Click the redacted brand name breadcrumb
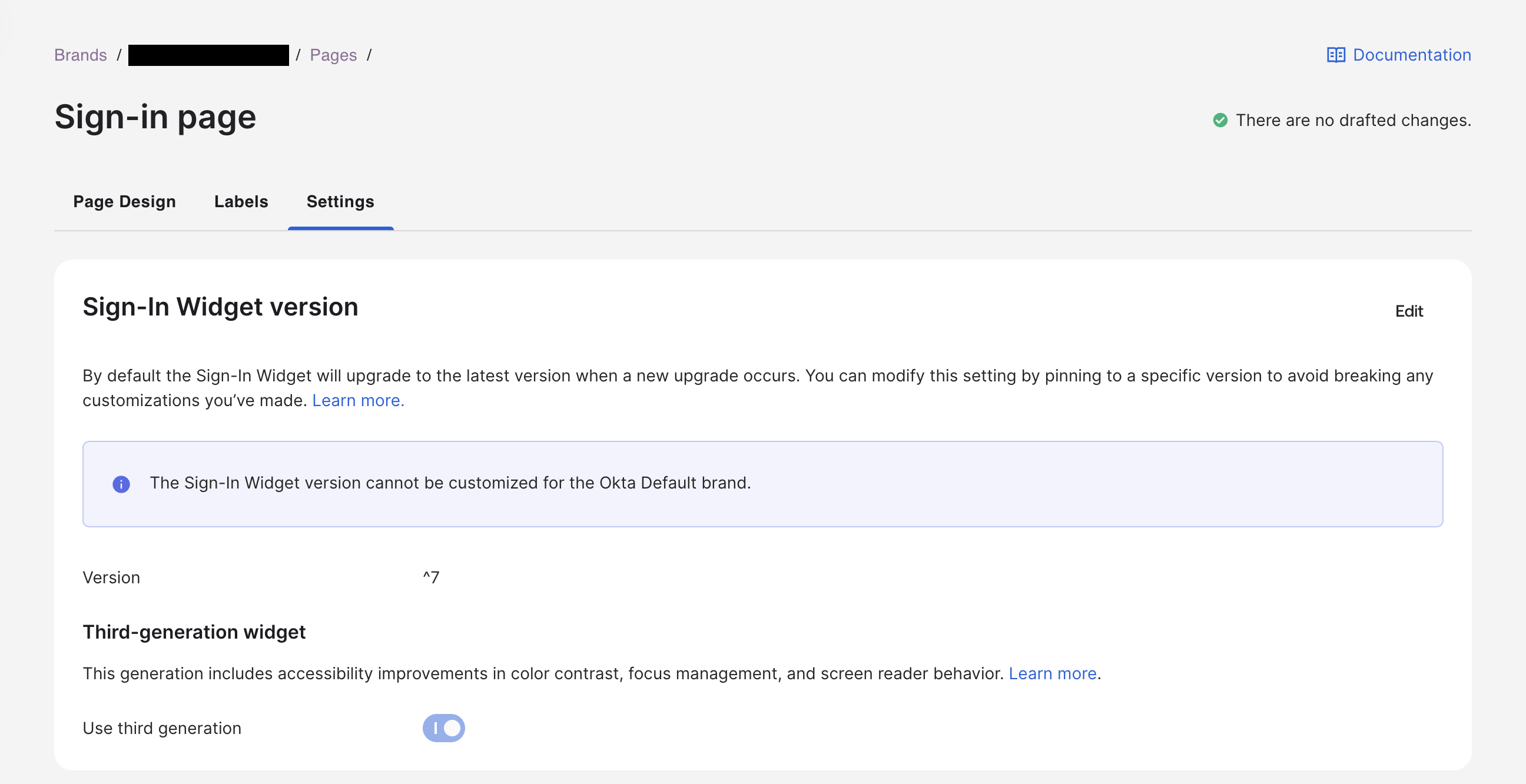The height and width of the screenshot is (784, 1526). tap(208, 55)
